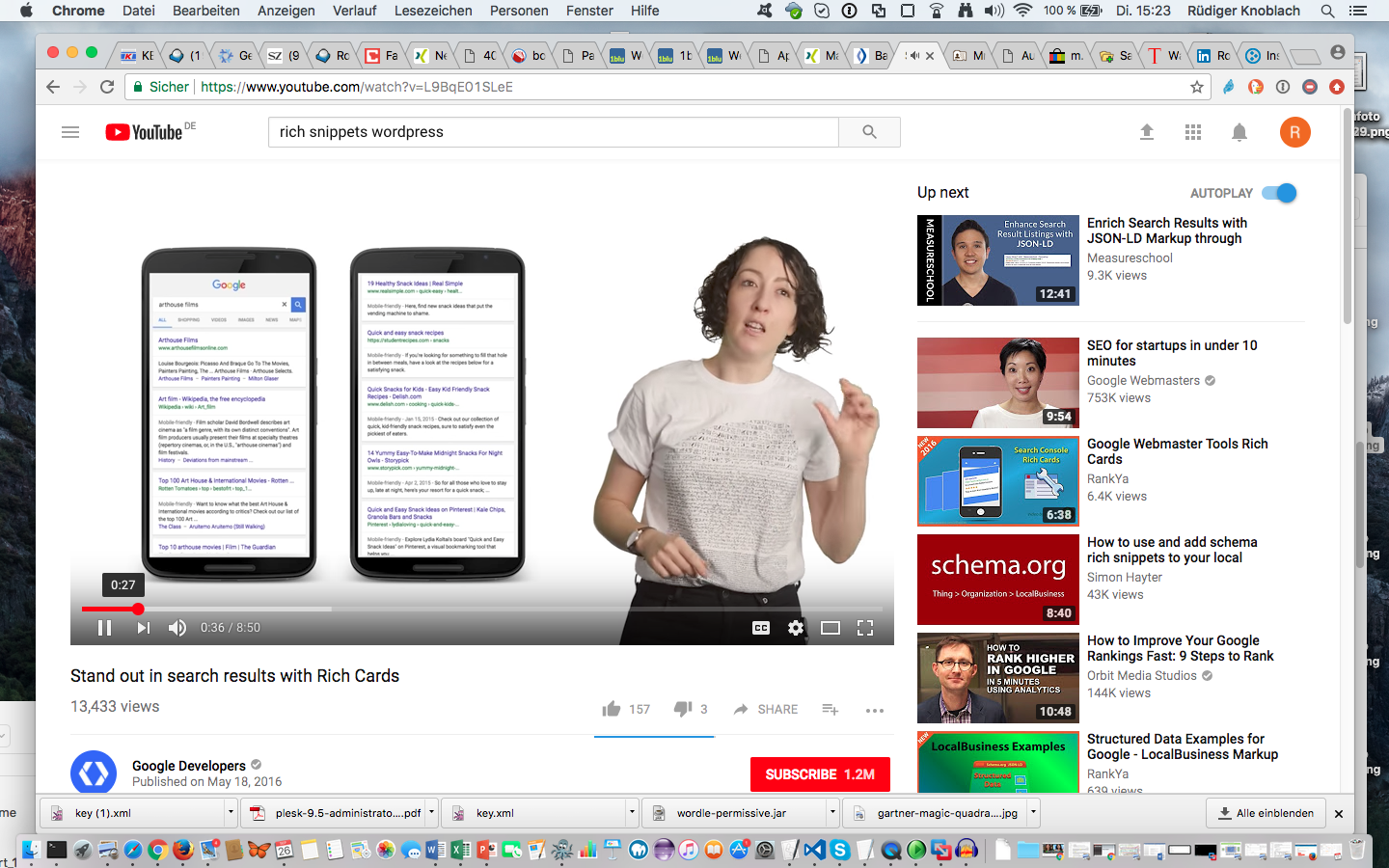
Task: Click the Chrome profile icon at the top right
Action: tap(1337, 53)
